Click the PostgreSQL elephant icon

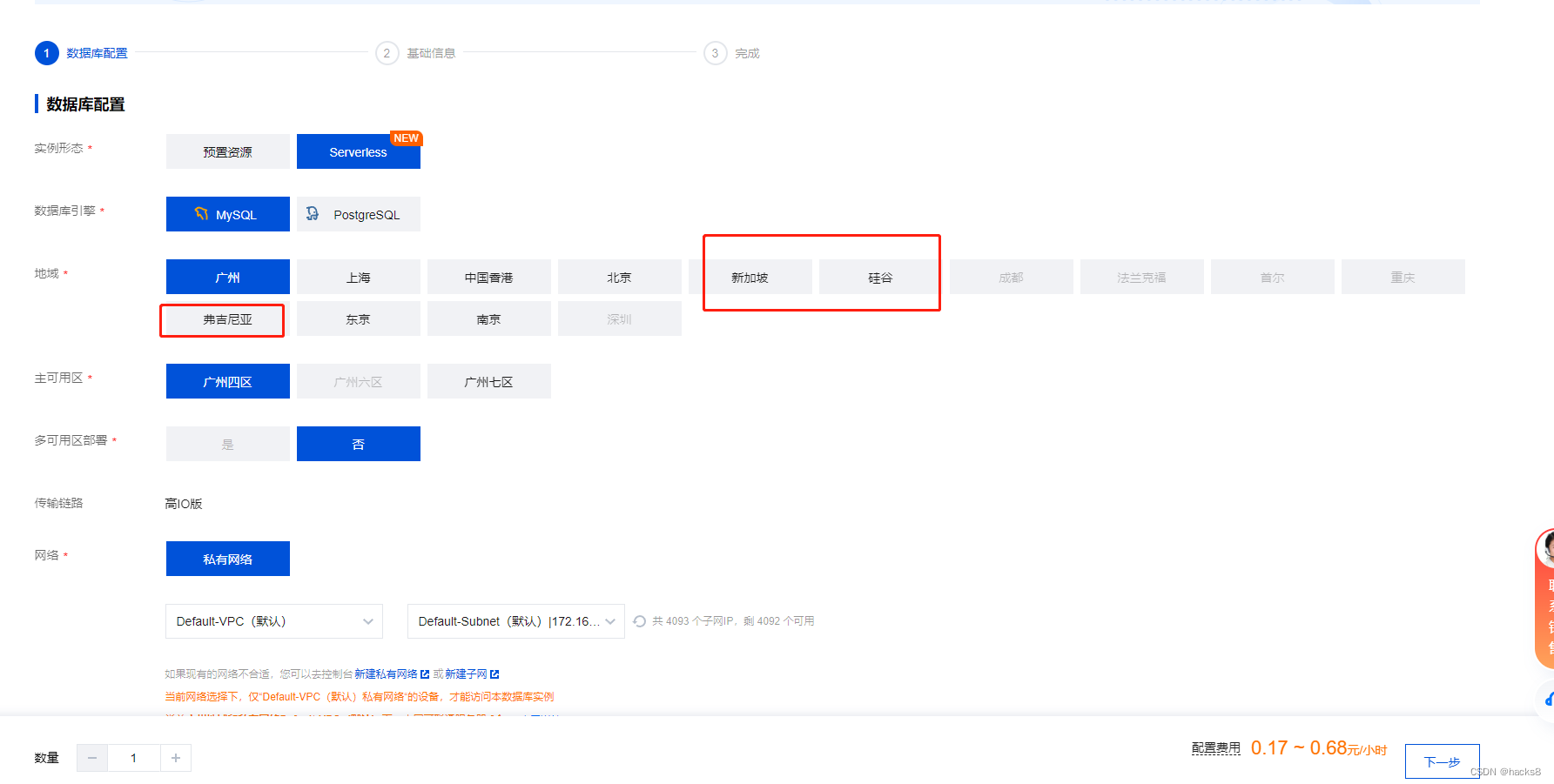click(313, 214)
